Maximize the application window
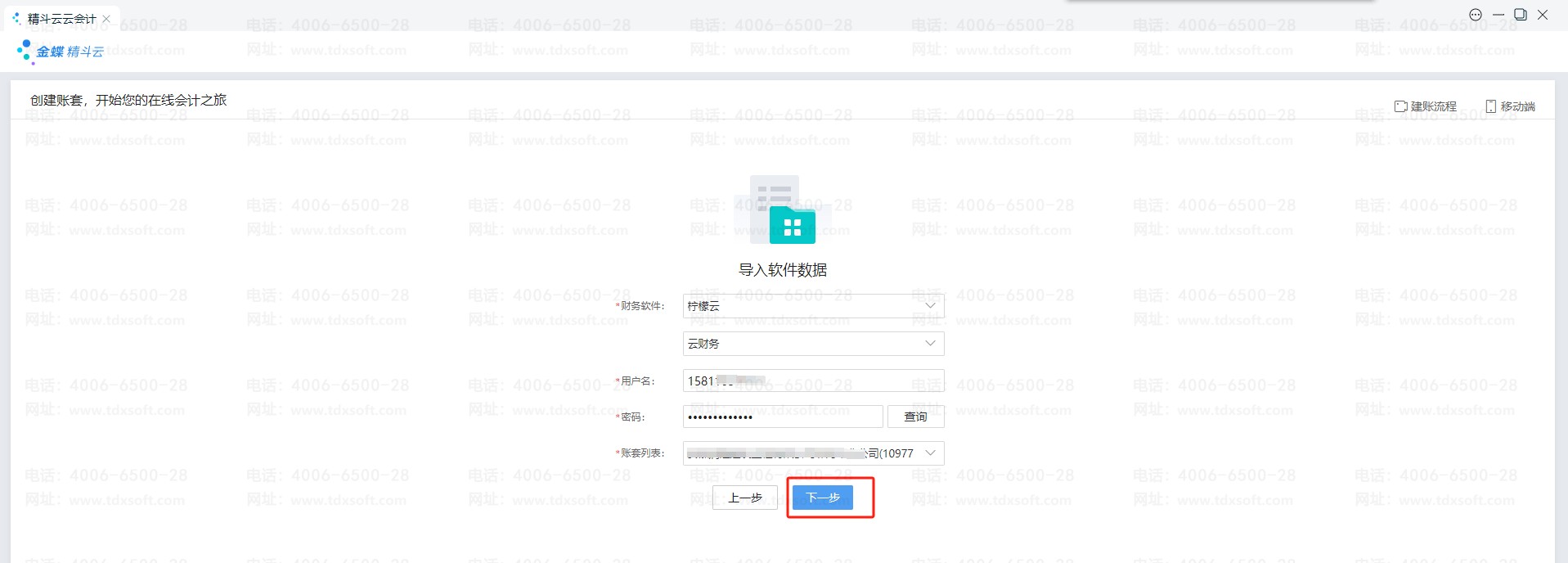The width and height of the screenshot is (1568, 563). [1521, 15]
